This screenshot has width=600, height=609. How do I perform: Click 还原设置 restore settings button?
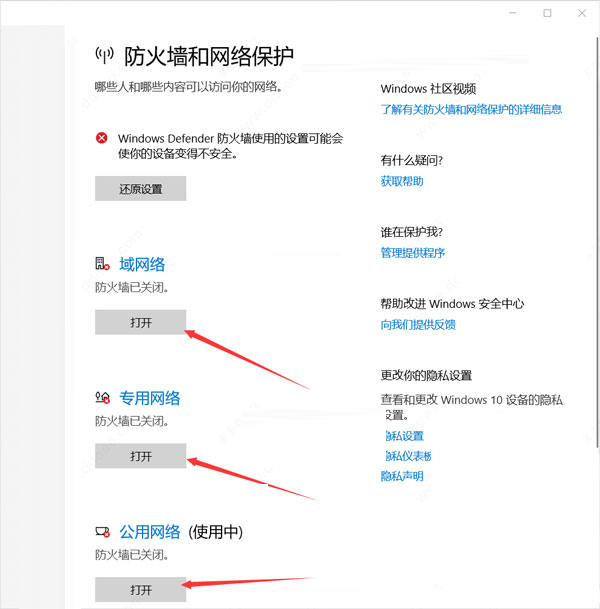point(141,188)
